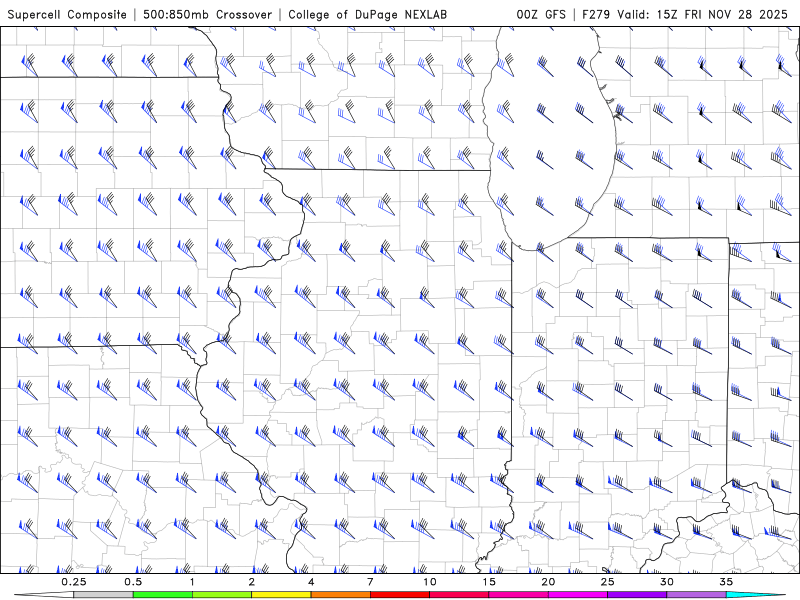Click the yellow 2–4 color bar segment
Viewport: 800px width, 600px height.
(x=281, y=595)
